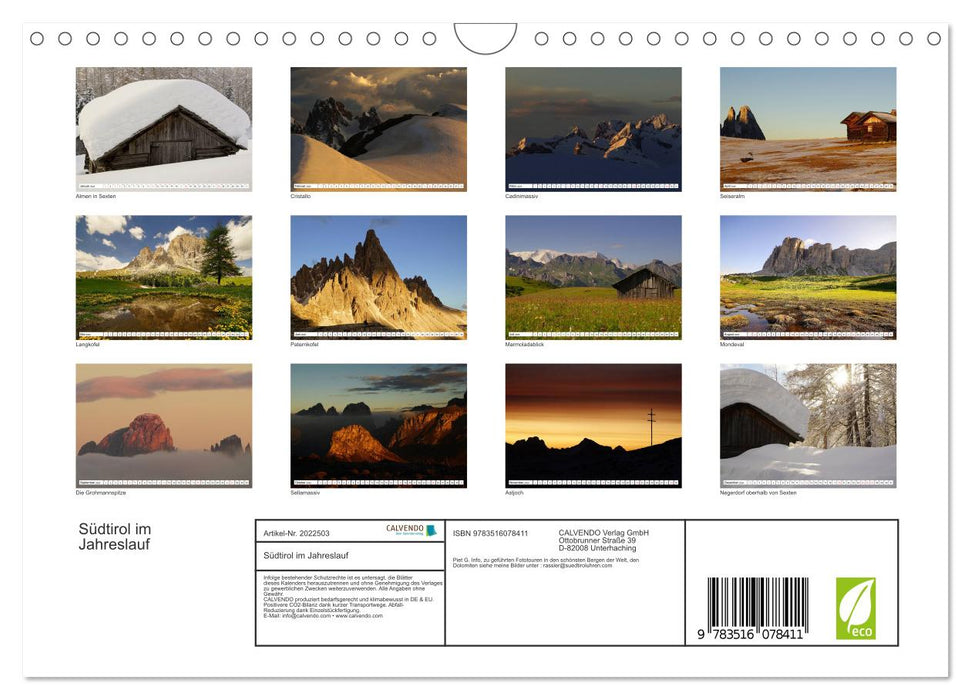Viewport: 971px width, 700px height.
Task: Click the Astjoch sunset photo
Action: [593, 425]
